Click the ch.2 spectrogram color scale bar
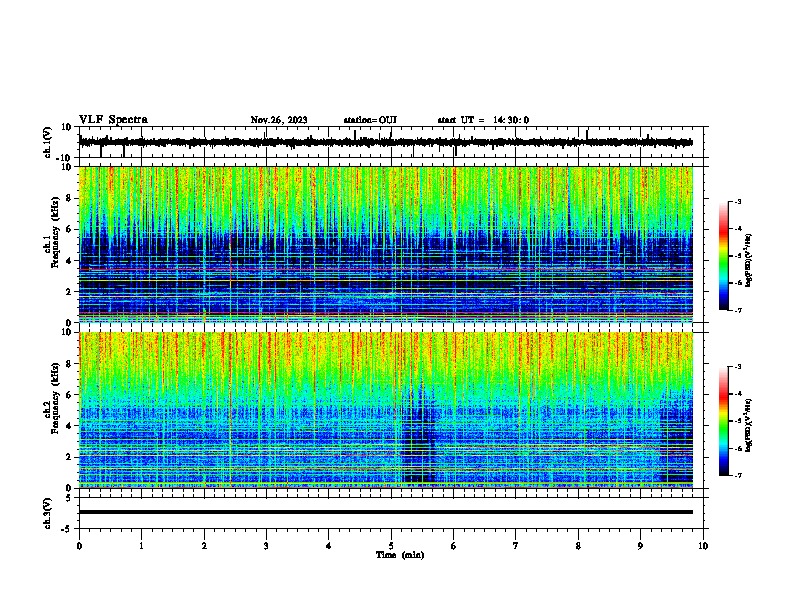This screenshot has height=612, width=792. click(x=724, y=421)
